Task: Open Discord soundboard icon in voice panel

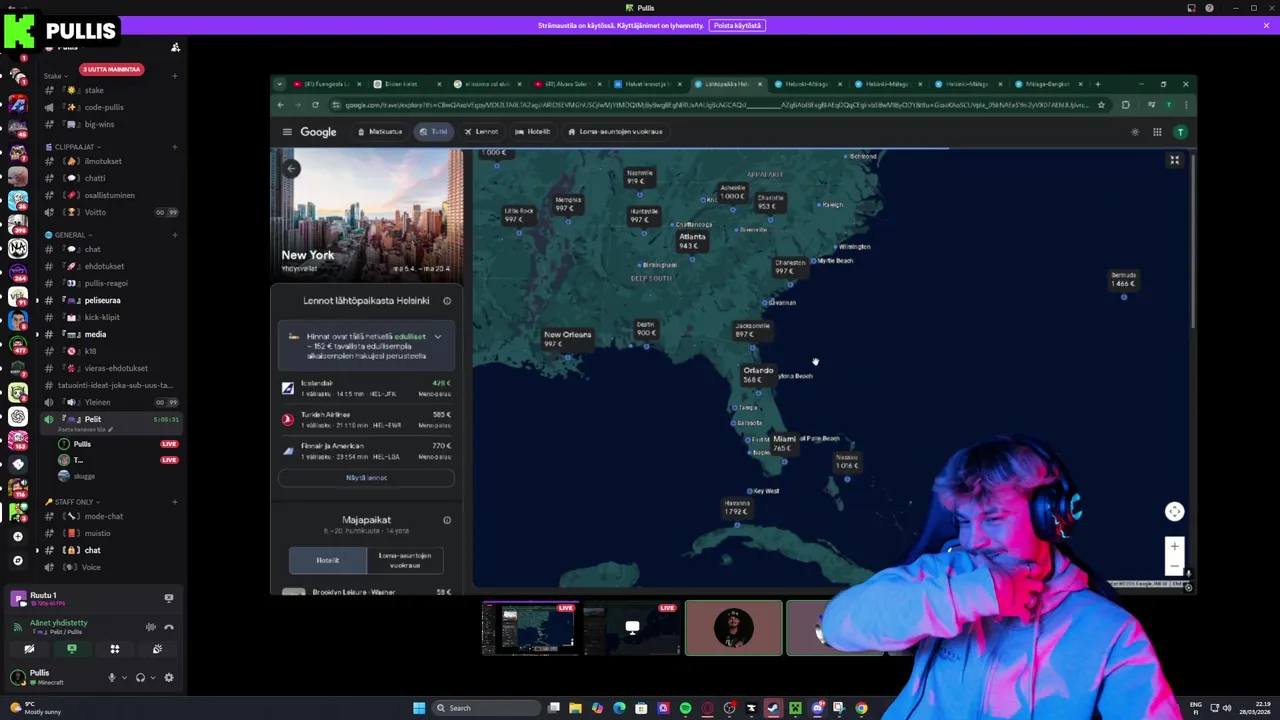Action: tap(157, 649)
